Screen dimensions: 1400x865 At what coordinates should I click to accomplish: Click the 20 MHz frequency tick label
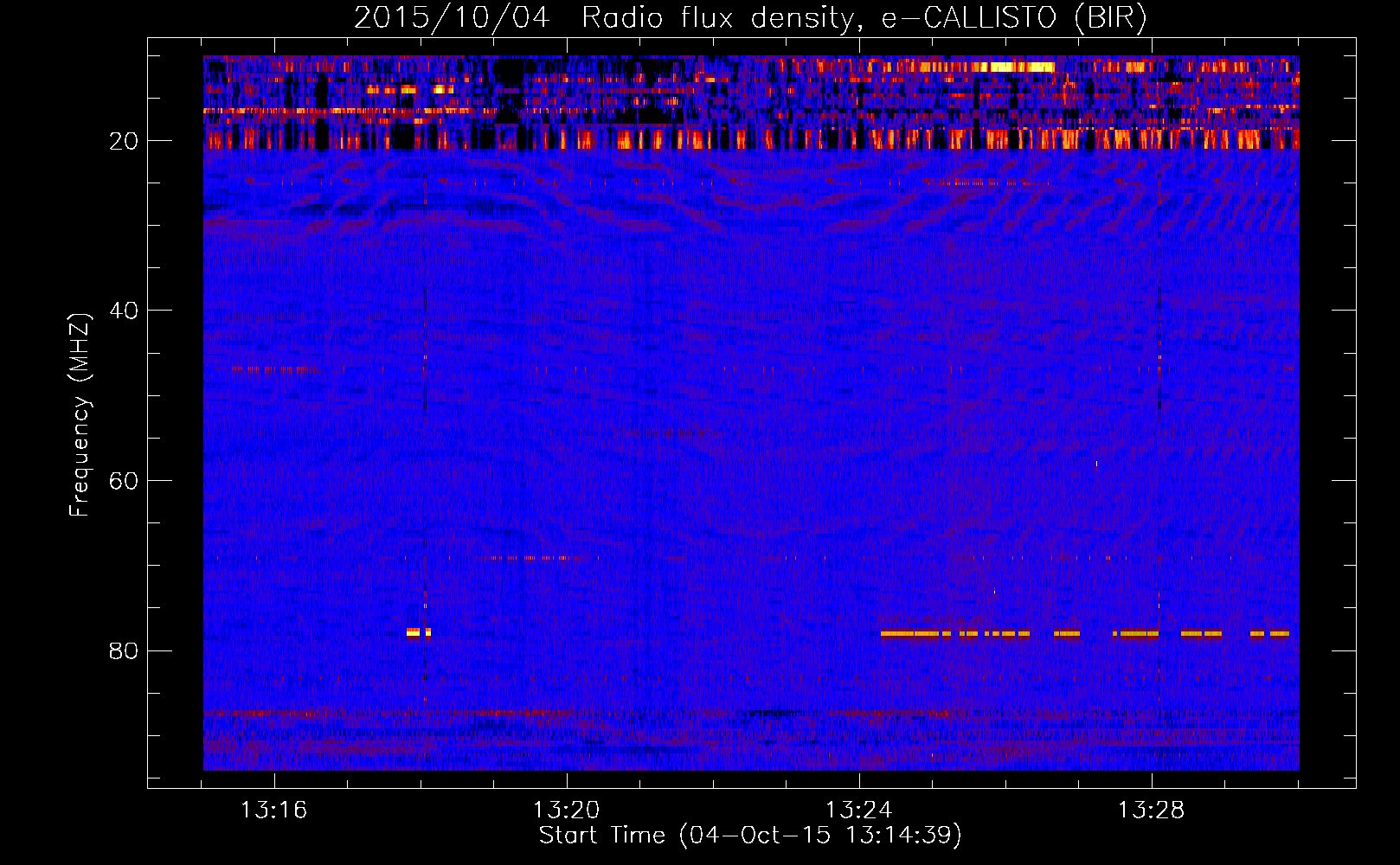coord(125,141)
